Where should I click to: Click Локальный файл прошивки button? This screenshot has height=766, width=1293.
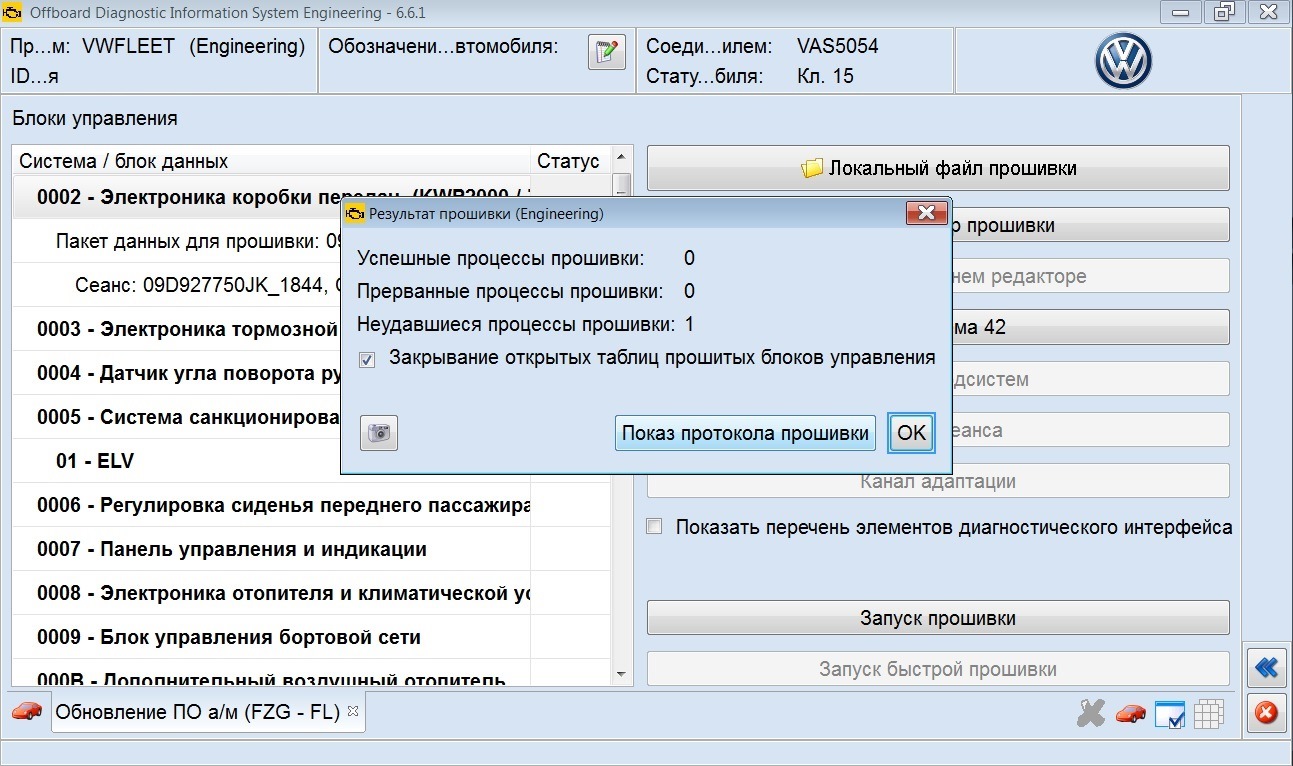(x=938, y=168)
